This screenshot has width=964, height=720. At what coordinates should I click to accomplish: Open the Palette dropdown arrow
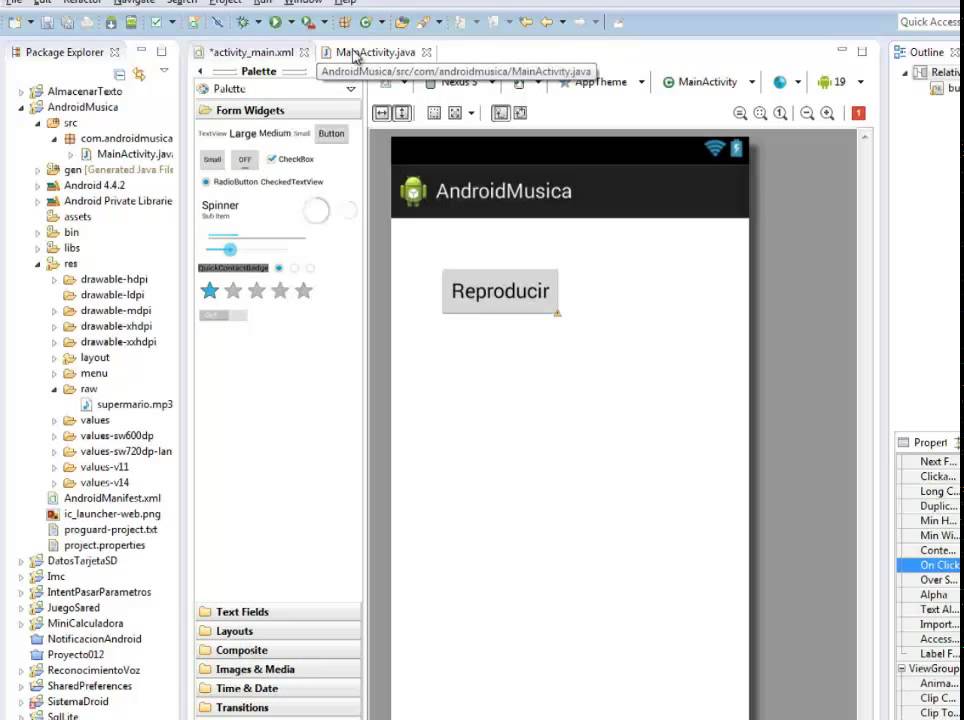click(x=350, y=89)
